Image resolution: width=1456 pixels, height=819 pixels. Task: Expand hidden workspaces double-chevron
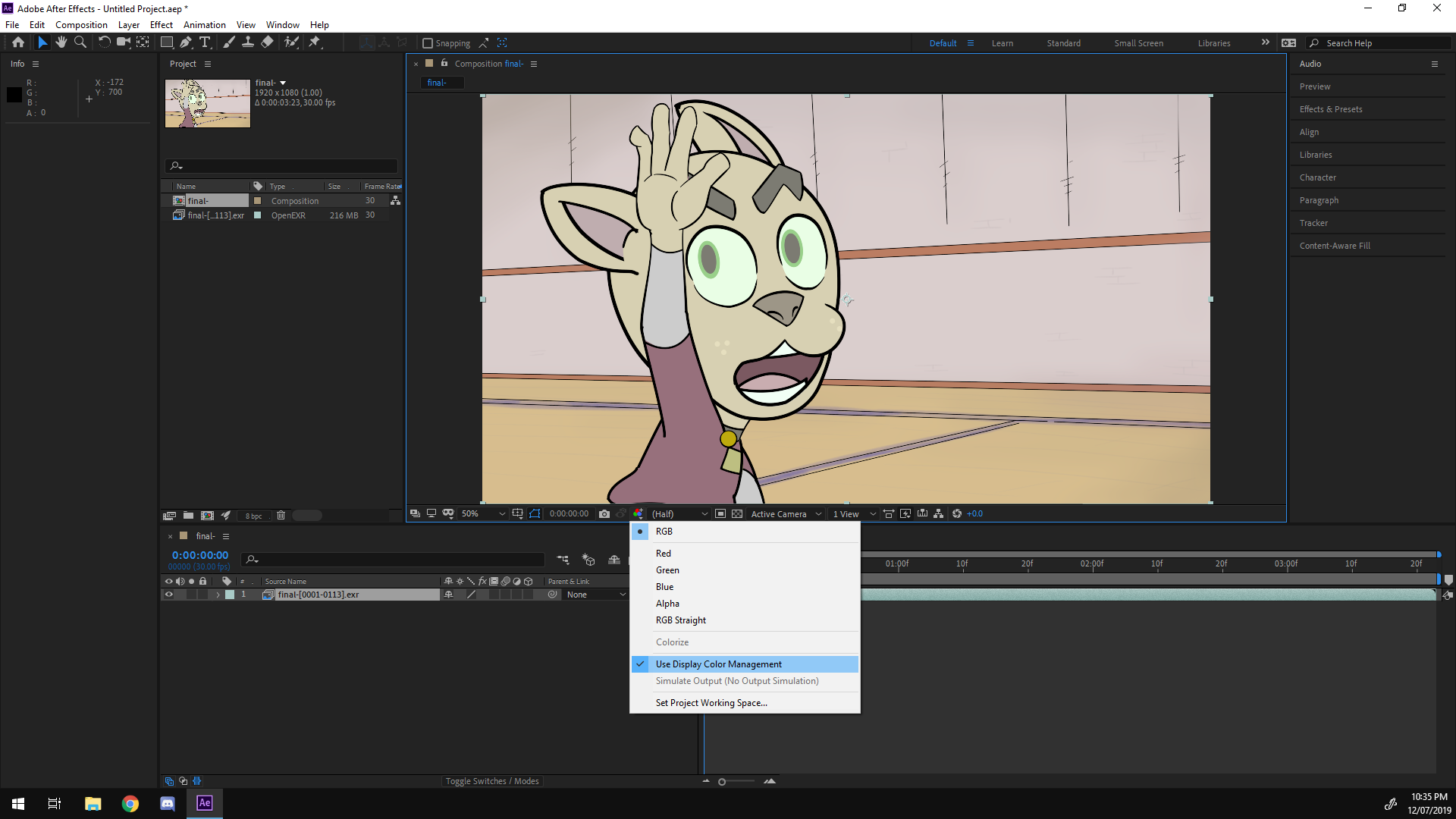point(1265,42)
